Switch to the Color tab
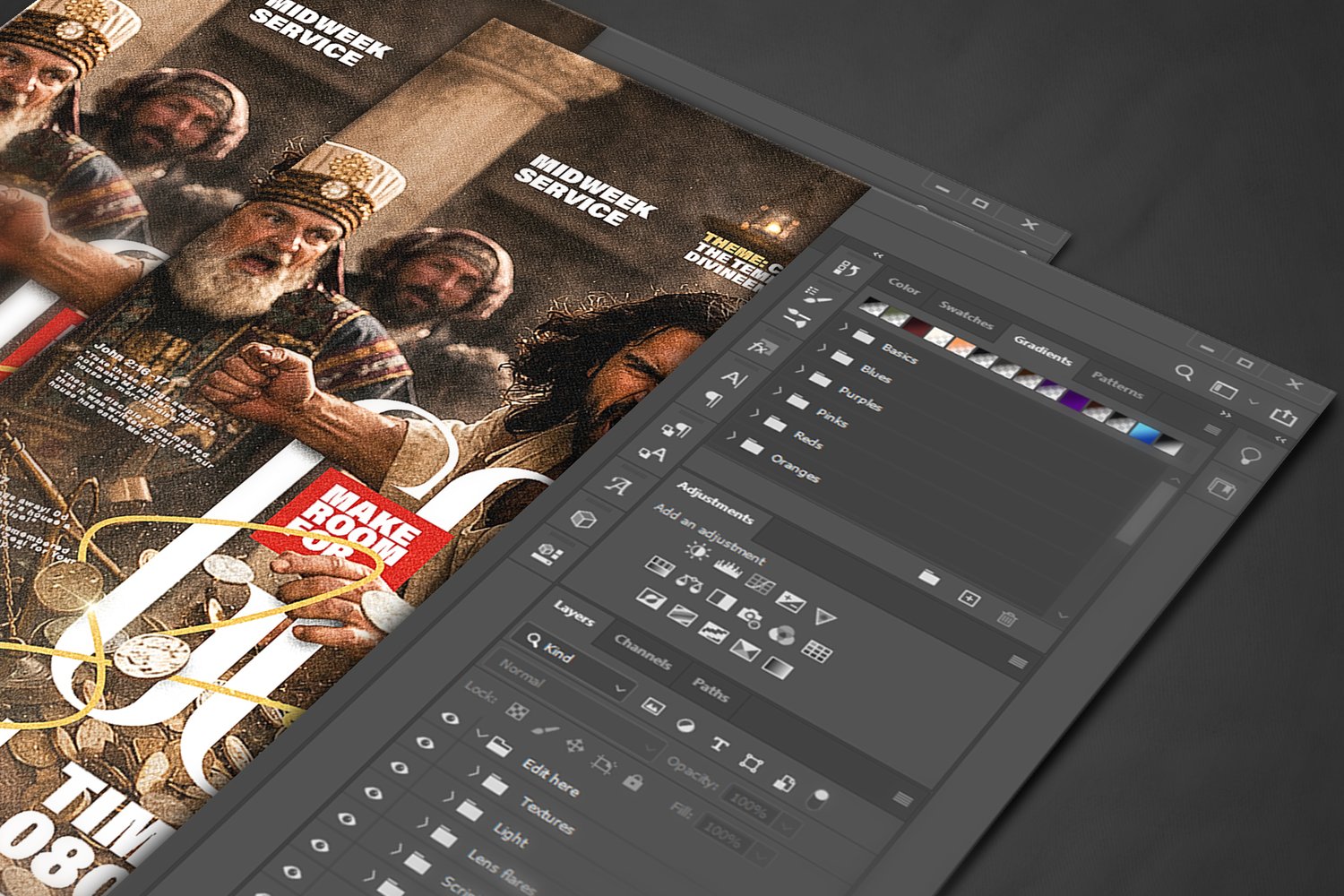The image size is (1344, 896). click(904, 288)
